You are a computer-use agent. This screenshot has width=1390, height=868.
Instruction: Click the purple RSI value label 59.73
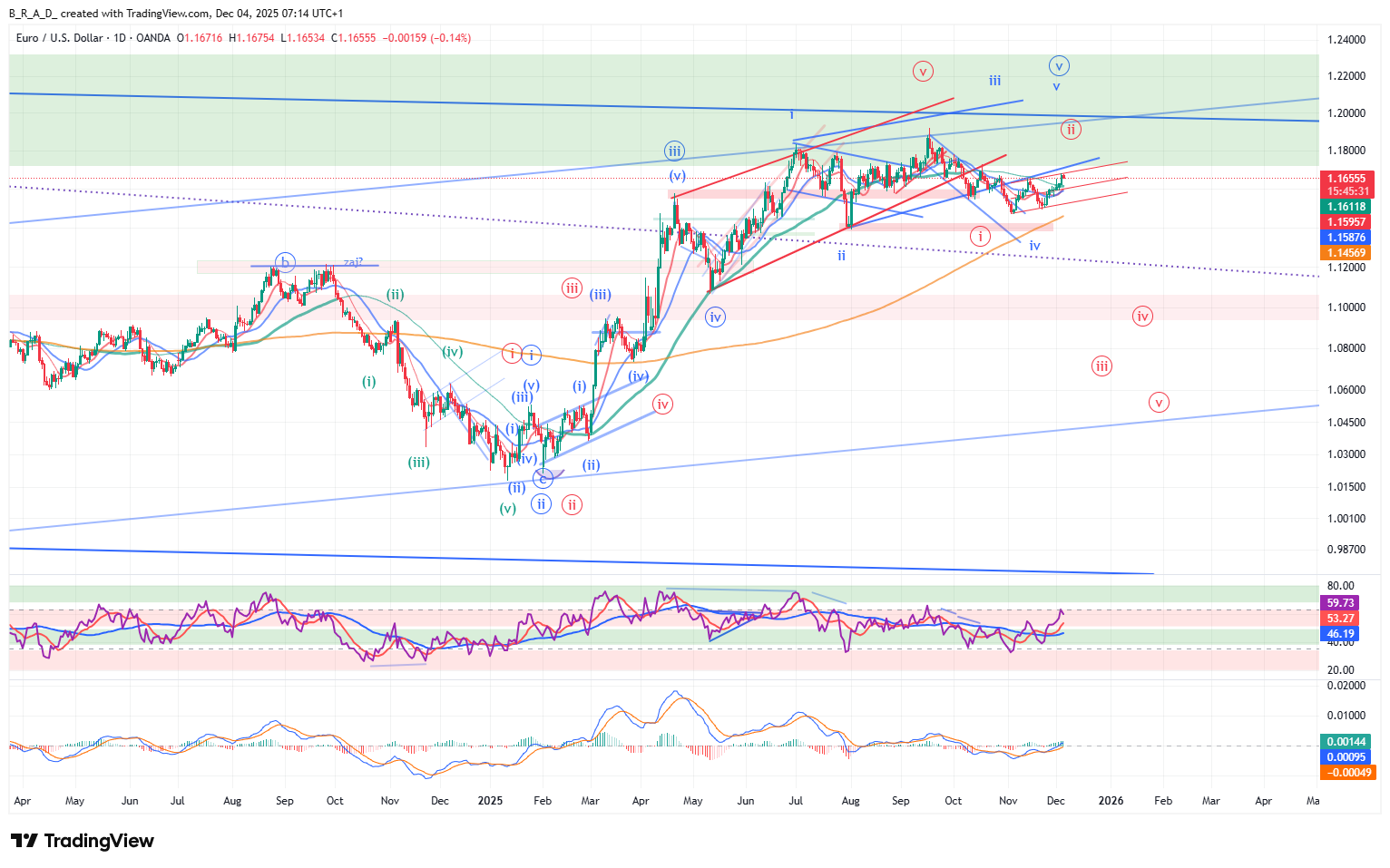pos(1340,603)
